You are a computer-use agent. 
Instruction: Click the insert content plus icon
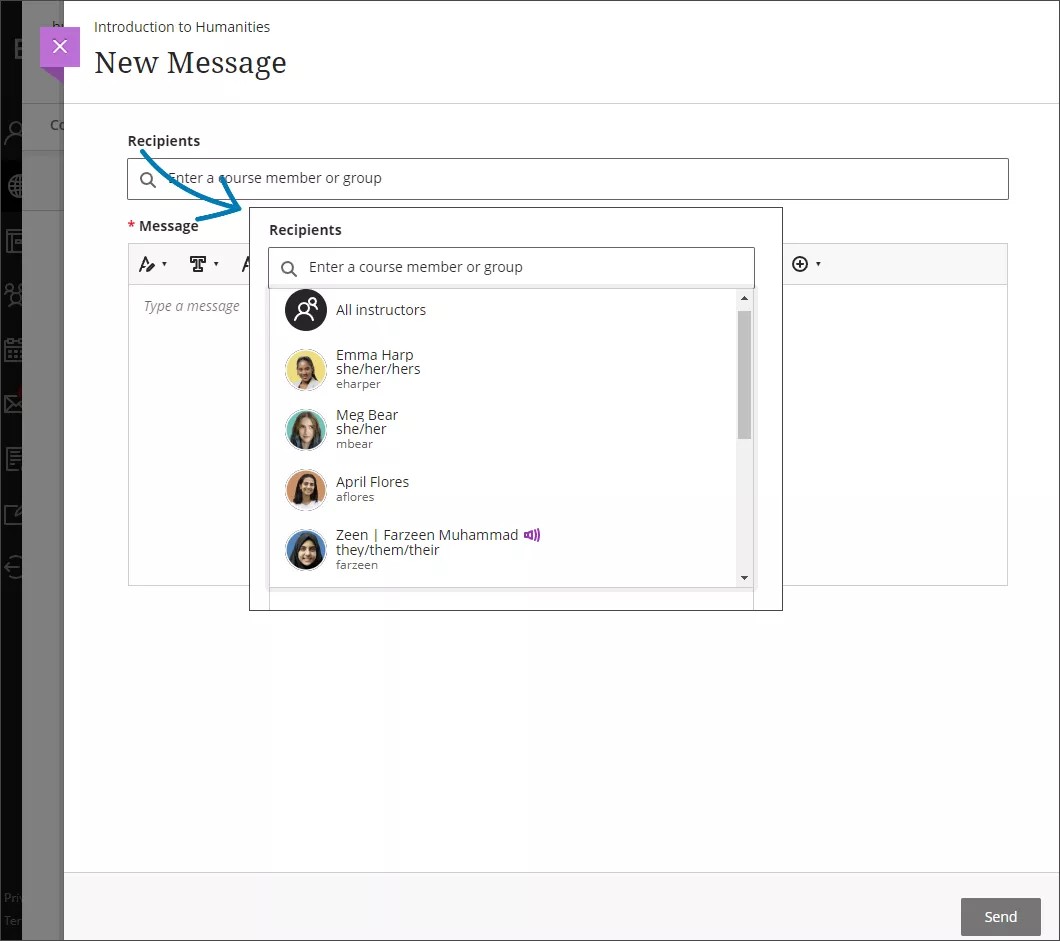point(800,263)
